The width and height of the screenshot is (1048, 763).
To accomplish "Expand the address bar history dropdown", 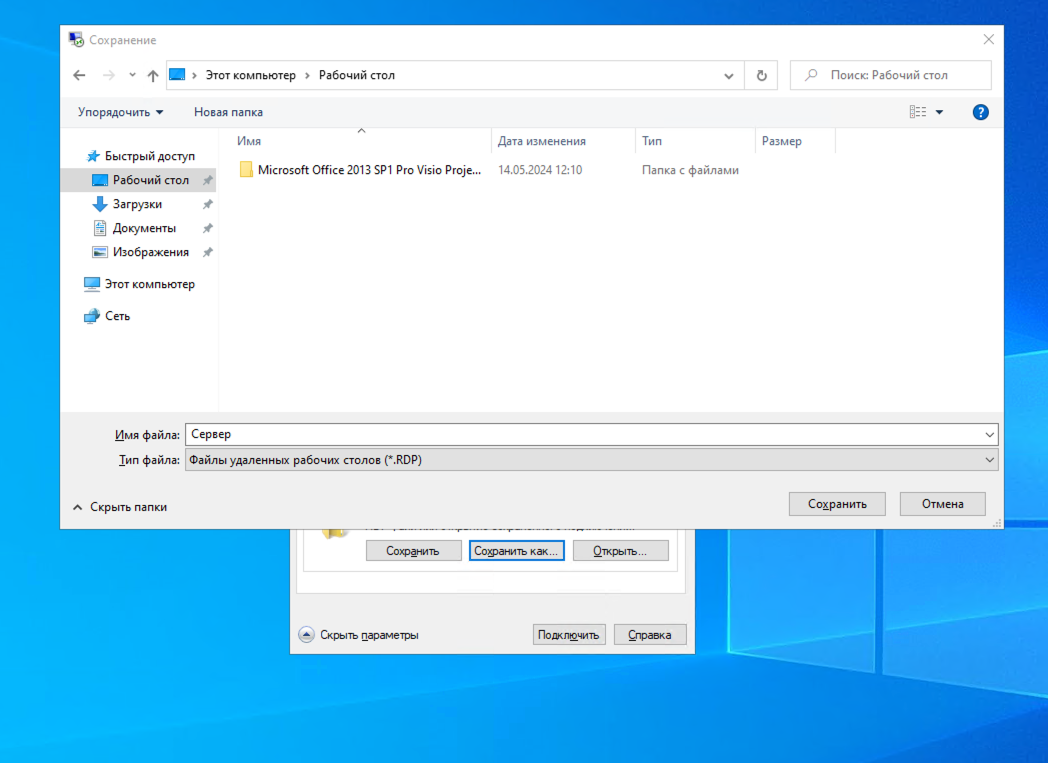I will 728,76.
